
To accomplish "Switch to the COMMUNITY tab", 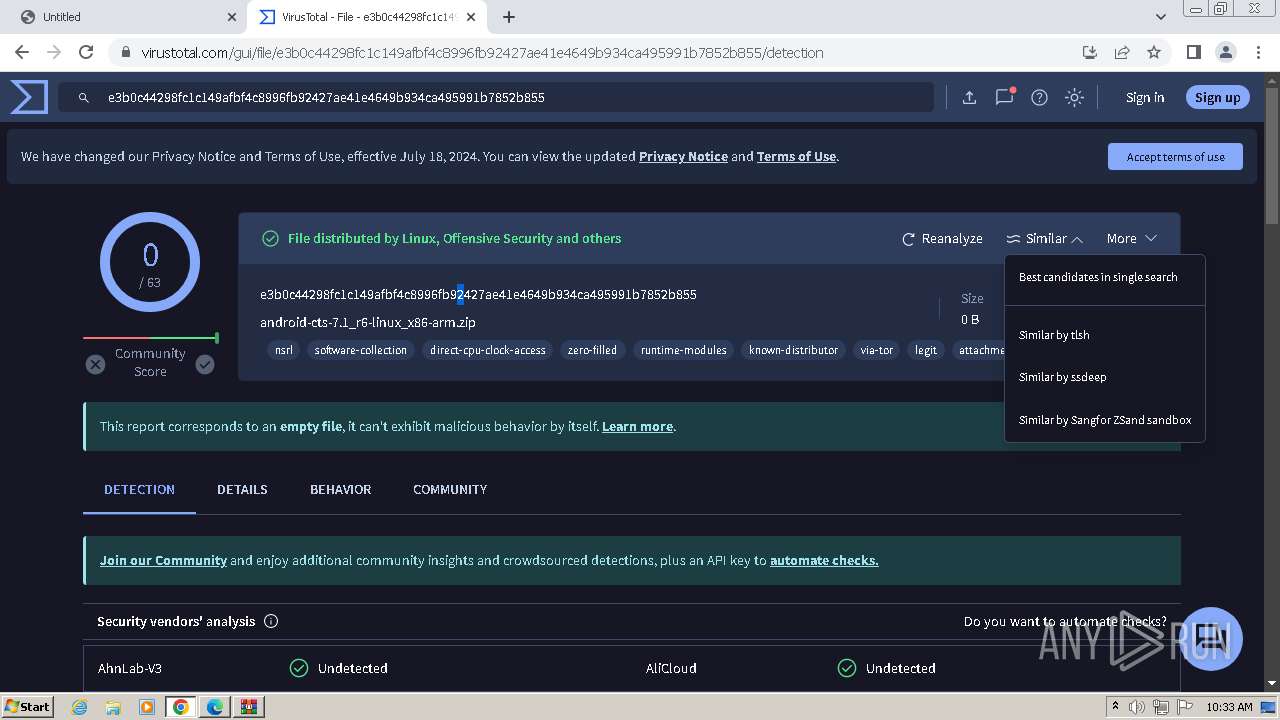I will point(450,489).
